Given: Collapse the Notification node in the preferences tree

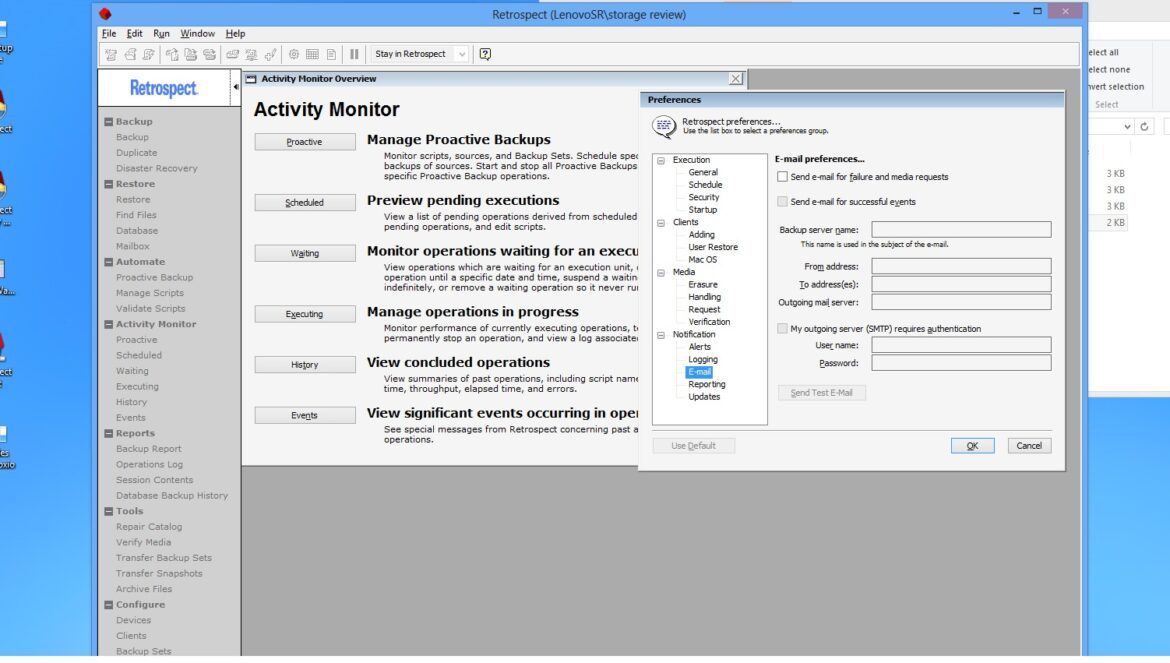Looking at the screenshot, I should tap(661, 336).
